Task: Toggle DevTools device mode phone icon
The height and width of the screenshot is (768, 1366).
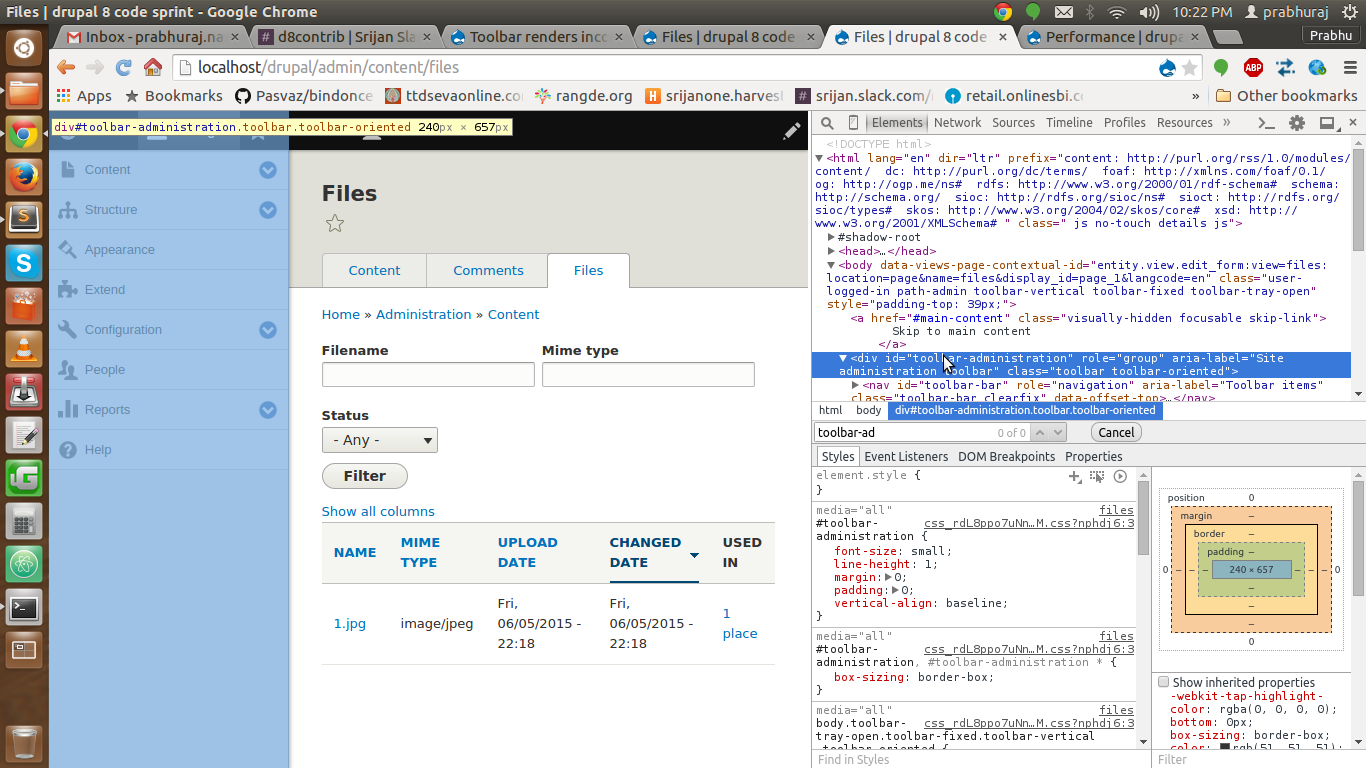Action: coord(853,123)
